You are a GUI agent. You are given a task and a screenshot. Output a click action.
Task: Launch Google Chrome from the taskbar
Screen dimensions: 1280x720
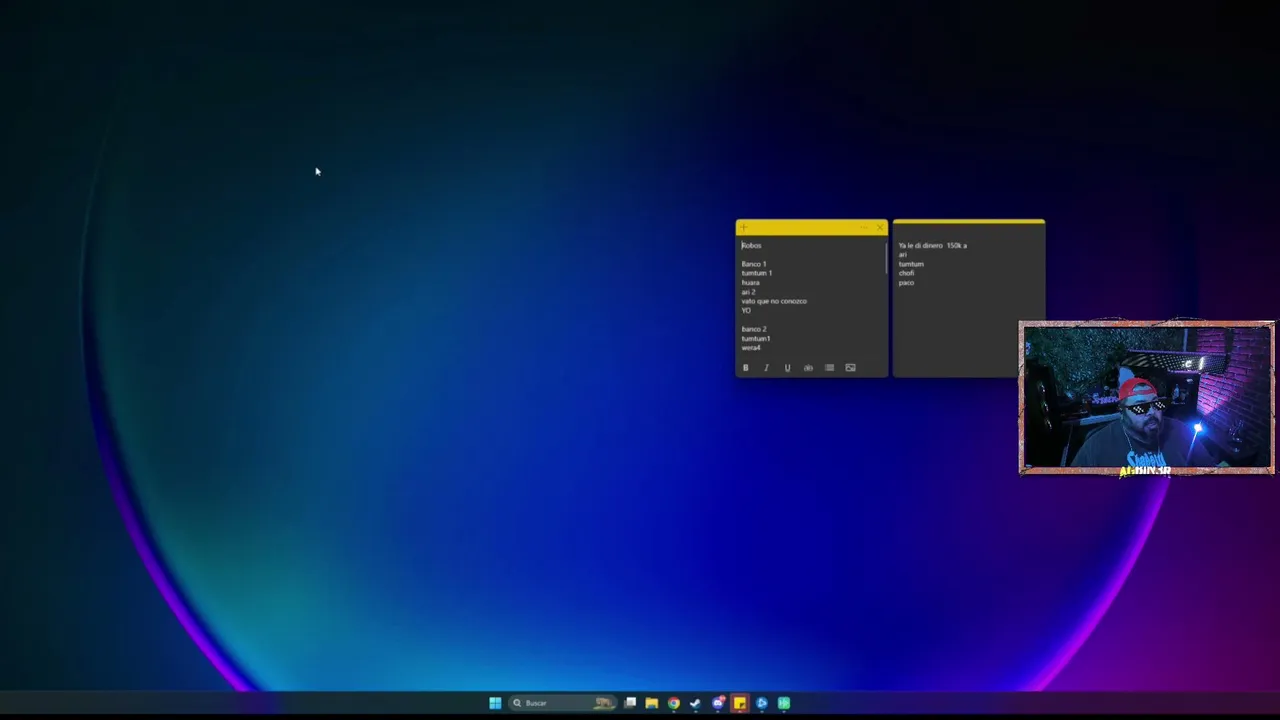[x=674, y=703]
